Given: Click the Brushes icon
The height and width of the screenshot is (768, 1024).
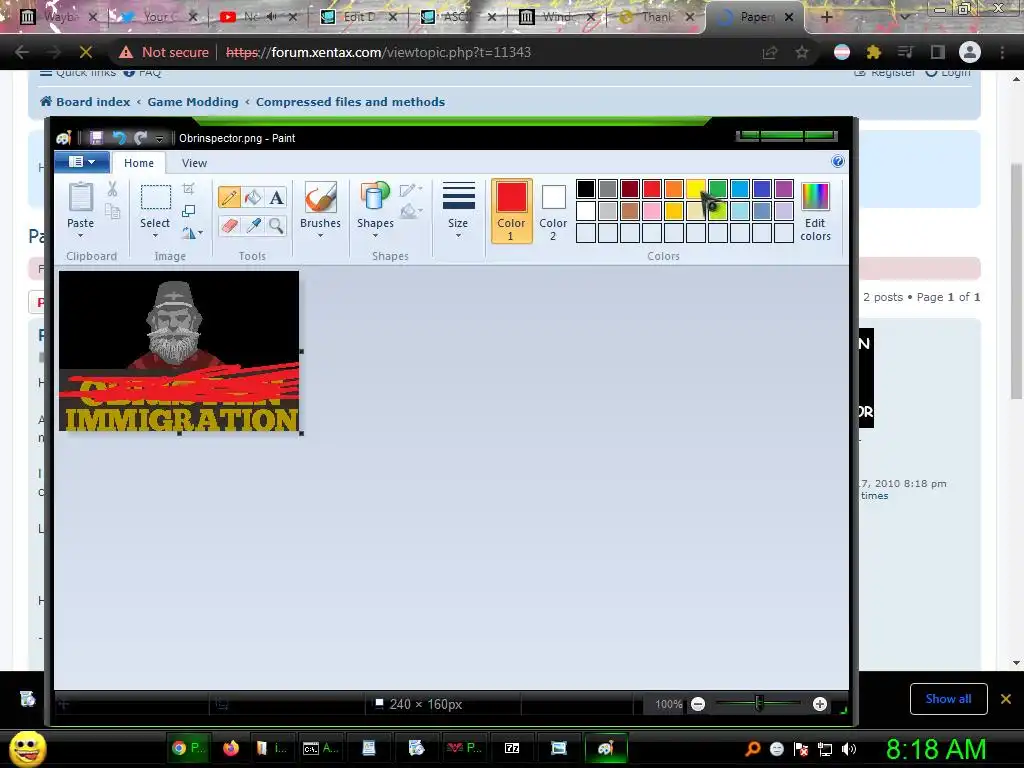Looking at the screenshot, I should click(321, 197).
